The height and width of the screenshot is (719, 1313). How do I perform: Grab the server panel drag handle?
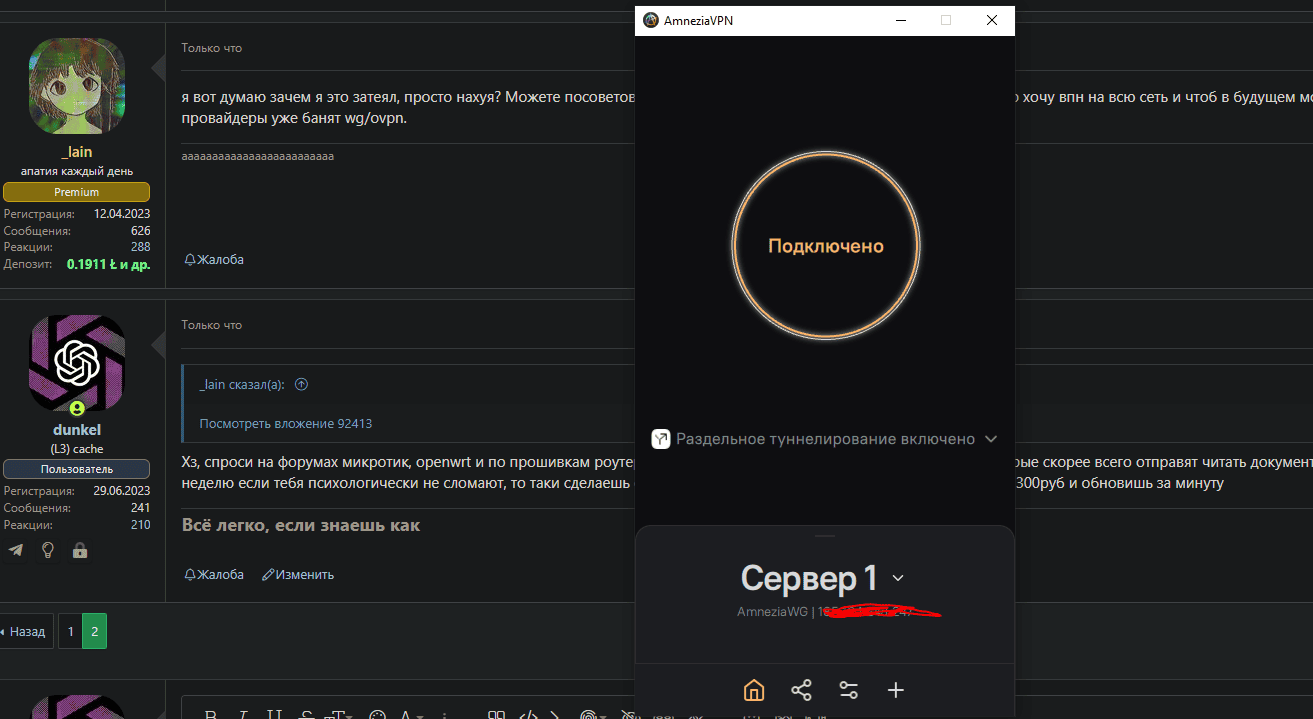click(825, 537)
